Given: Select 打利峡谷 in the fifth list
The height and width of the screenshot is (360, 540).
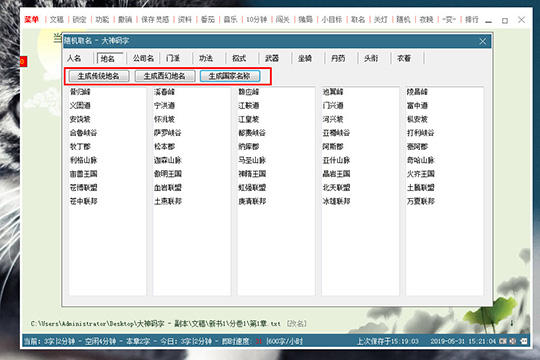Looking at the screenshot, I should [x=421, y=133].
